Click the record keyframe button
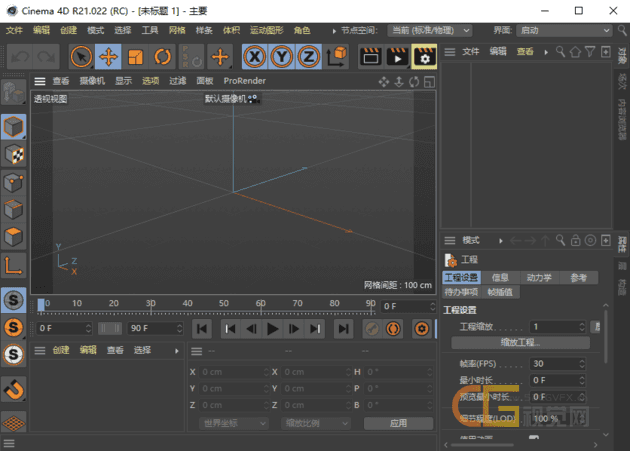This screenshot has height=451, width=630. point(372,329)
